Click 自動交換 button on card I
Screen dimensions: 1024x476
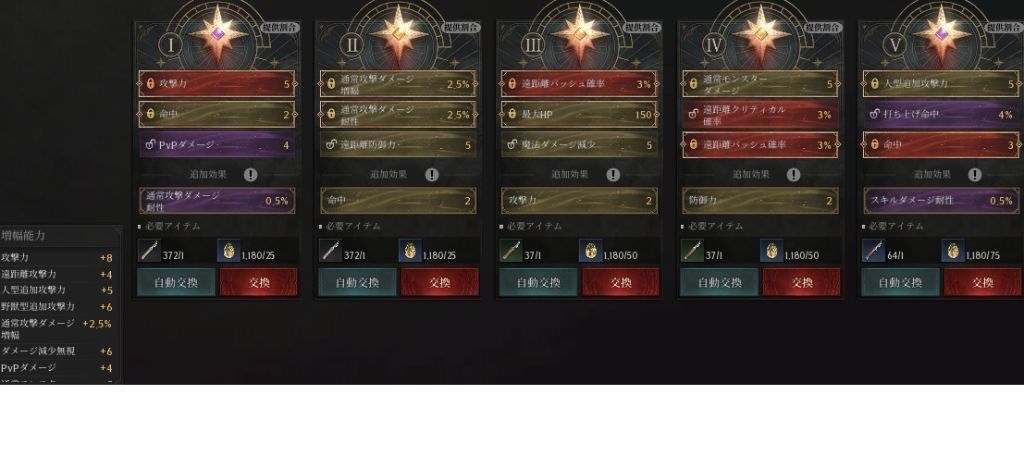pos(176,282)
